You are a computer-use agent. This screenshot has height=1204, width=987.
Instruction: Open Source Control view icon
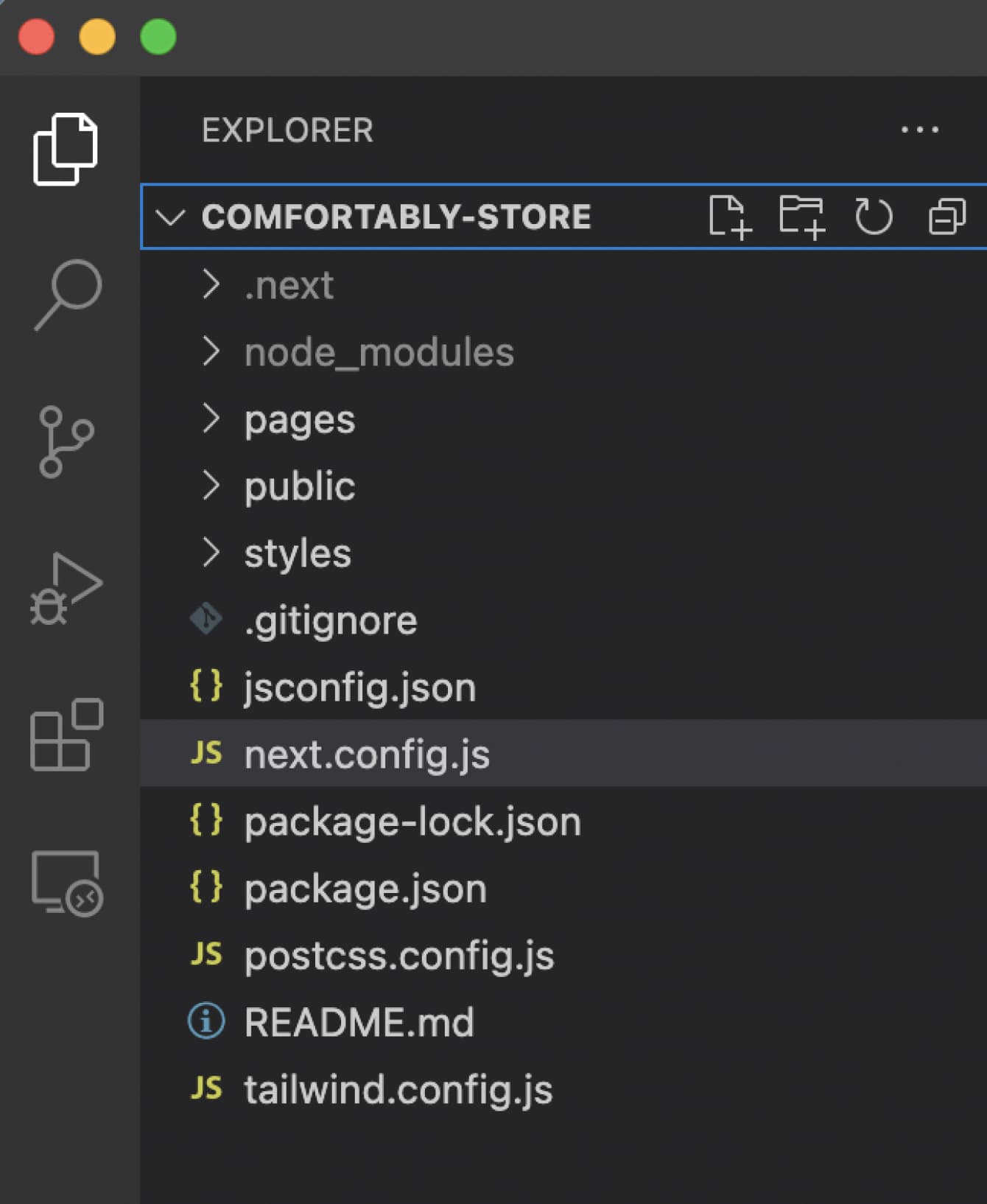coord(66,441)
